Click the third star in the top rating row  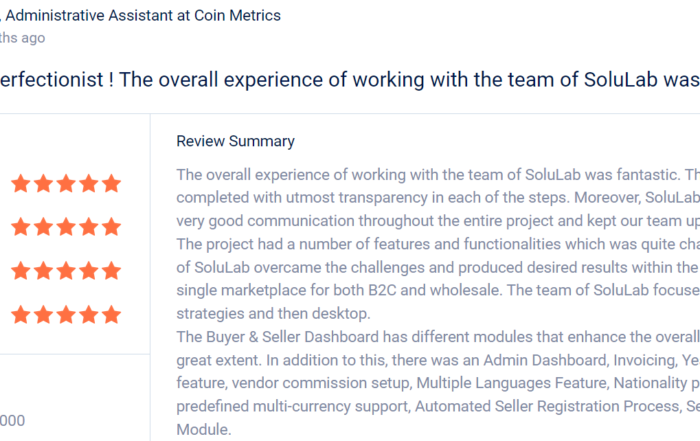(x=66, y=183)
